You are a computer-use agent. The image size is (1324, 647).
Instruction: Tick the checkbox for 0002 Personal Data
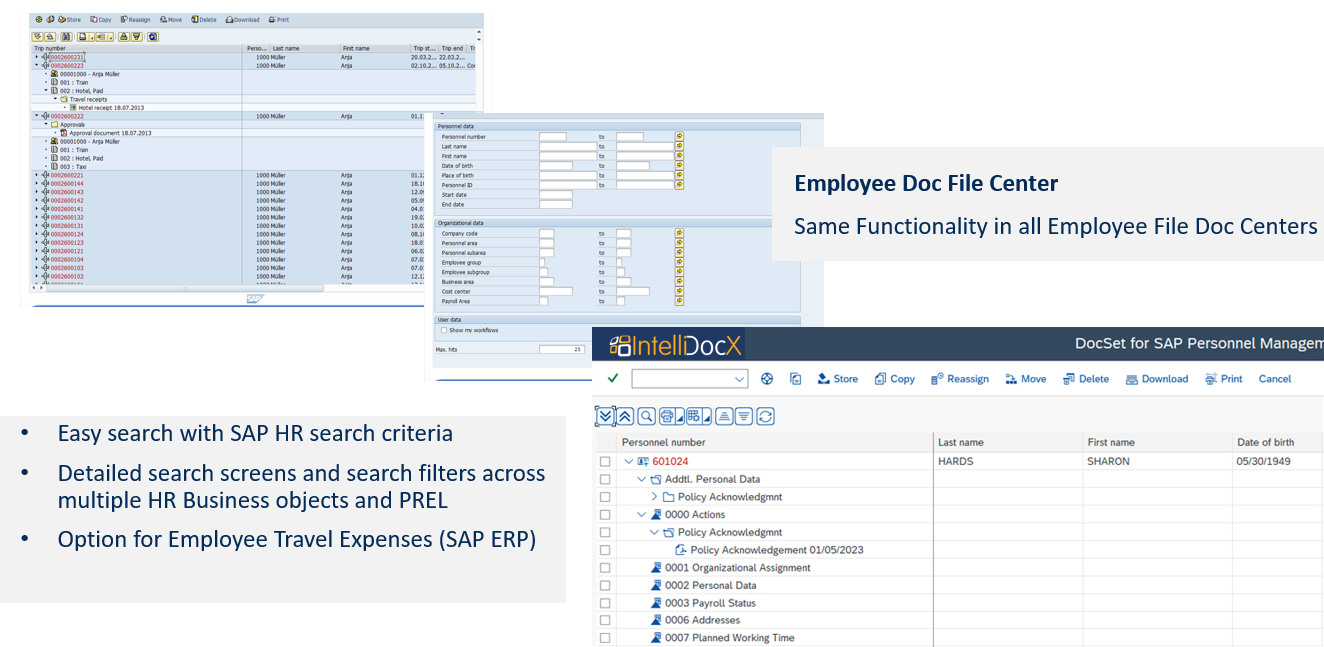tap(604, 585)
